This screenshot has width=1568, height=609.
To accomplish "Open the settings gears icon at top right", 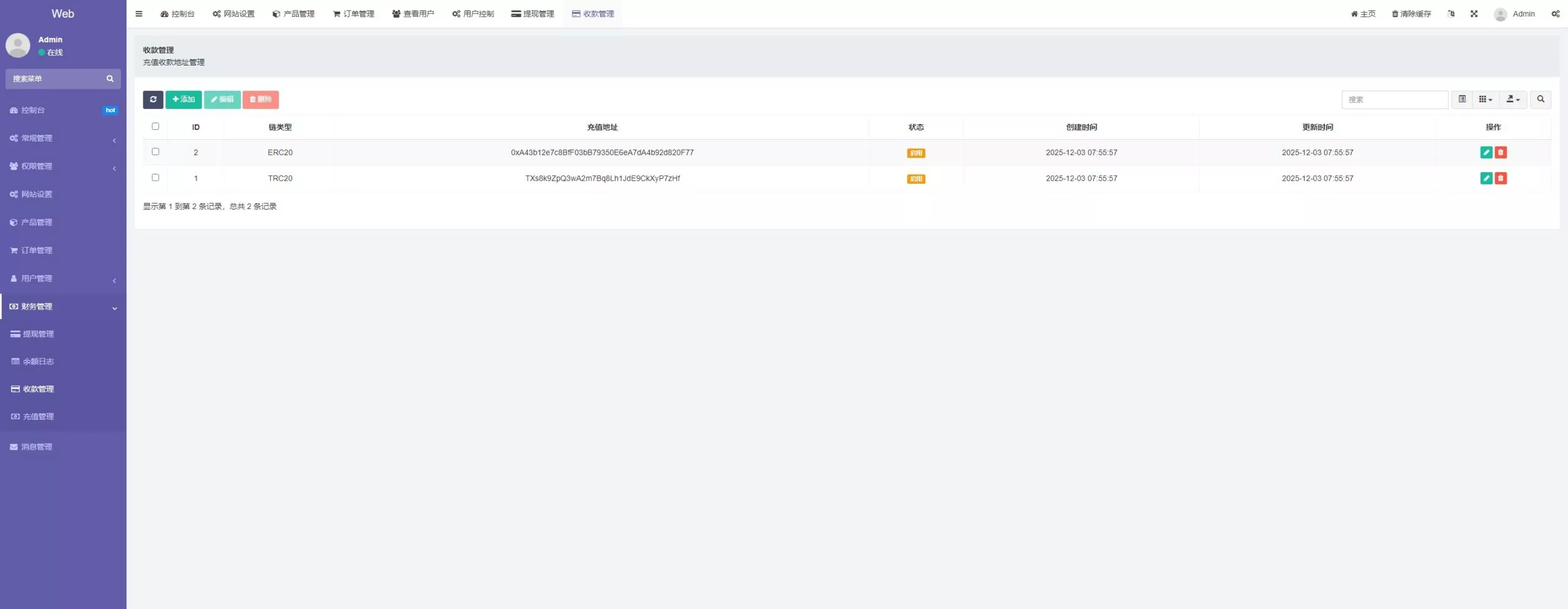I will (1555, 13).
